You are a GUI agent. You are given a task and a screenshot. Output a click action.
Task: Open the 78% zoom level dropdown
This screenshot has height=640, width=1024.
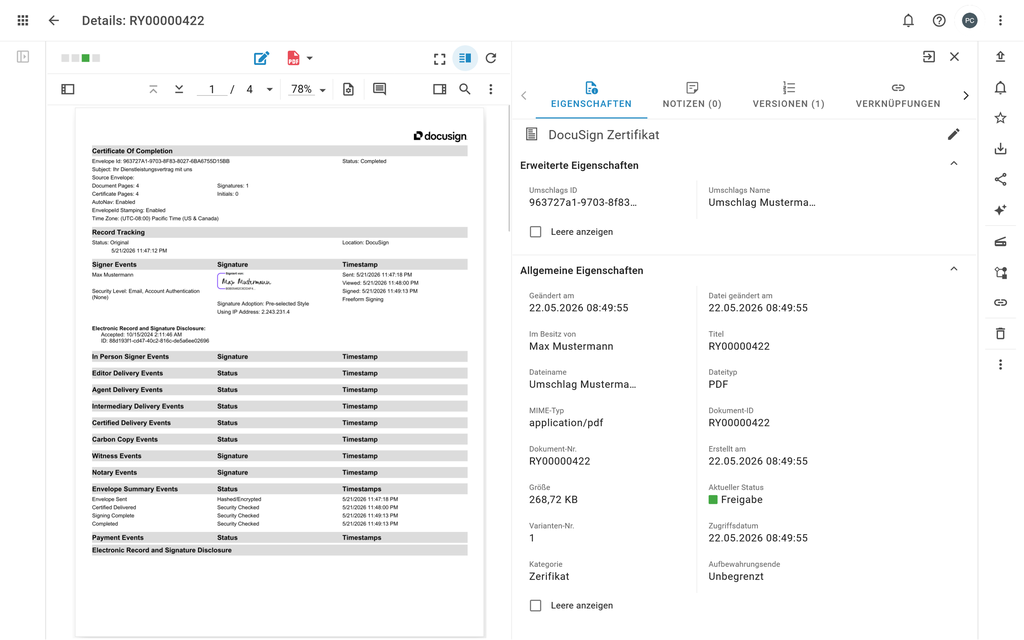click(307, 89)
